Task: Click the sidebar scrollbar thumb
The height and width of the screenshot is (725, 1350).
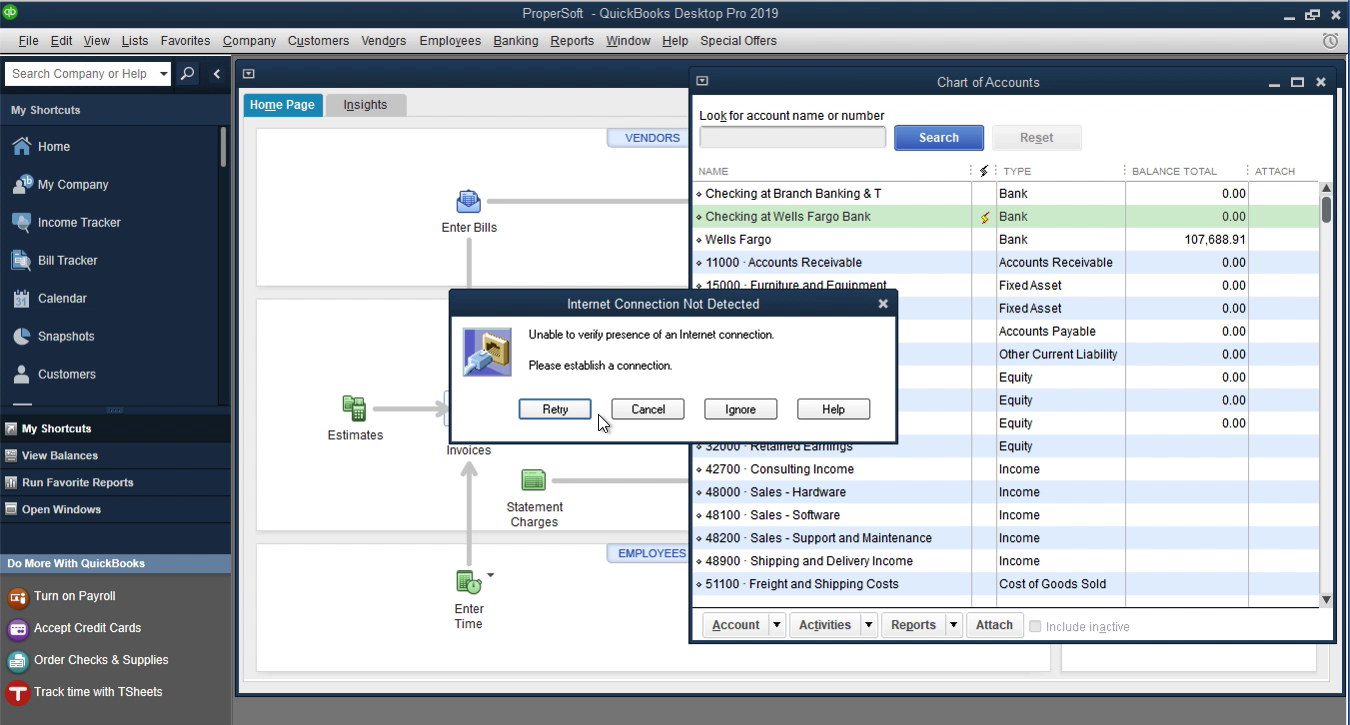Action: (223, 146)
